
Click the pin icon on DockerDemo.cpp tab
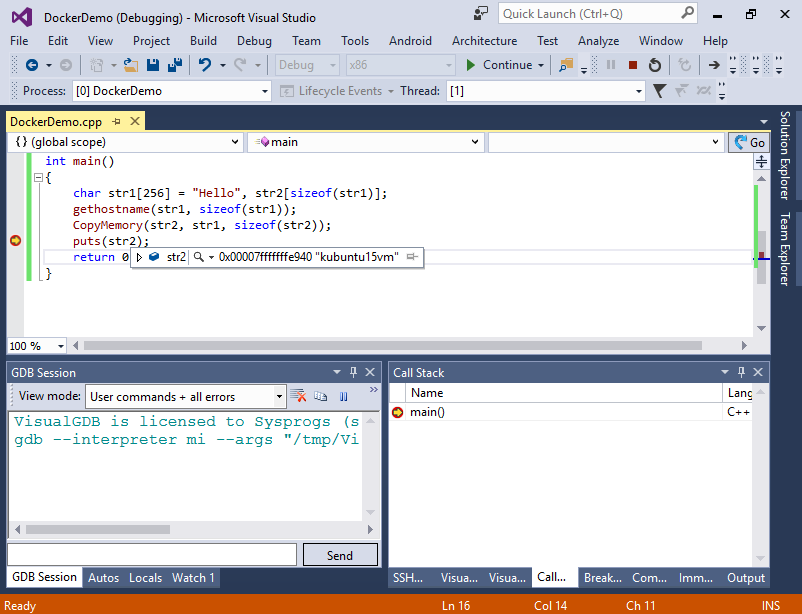(x=117, y=121)
